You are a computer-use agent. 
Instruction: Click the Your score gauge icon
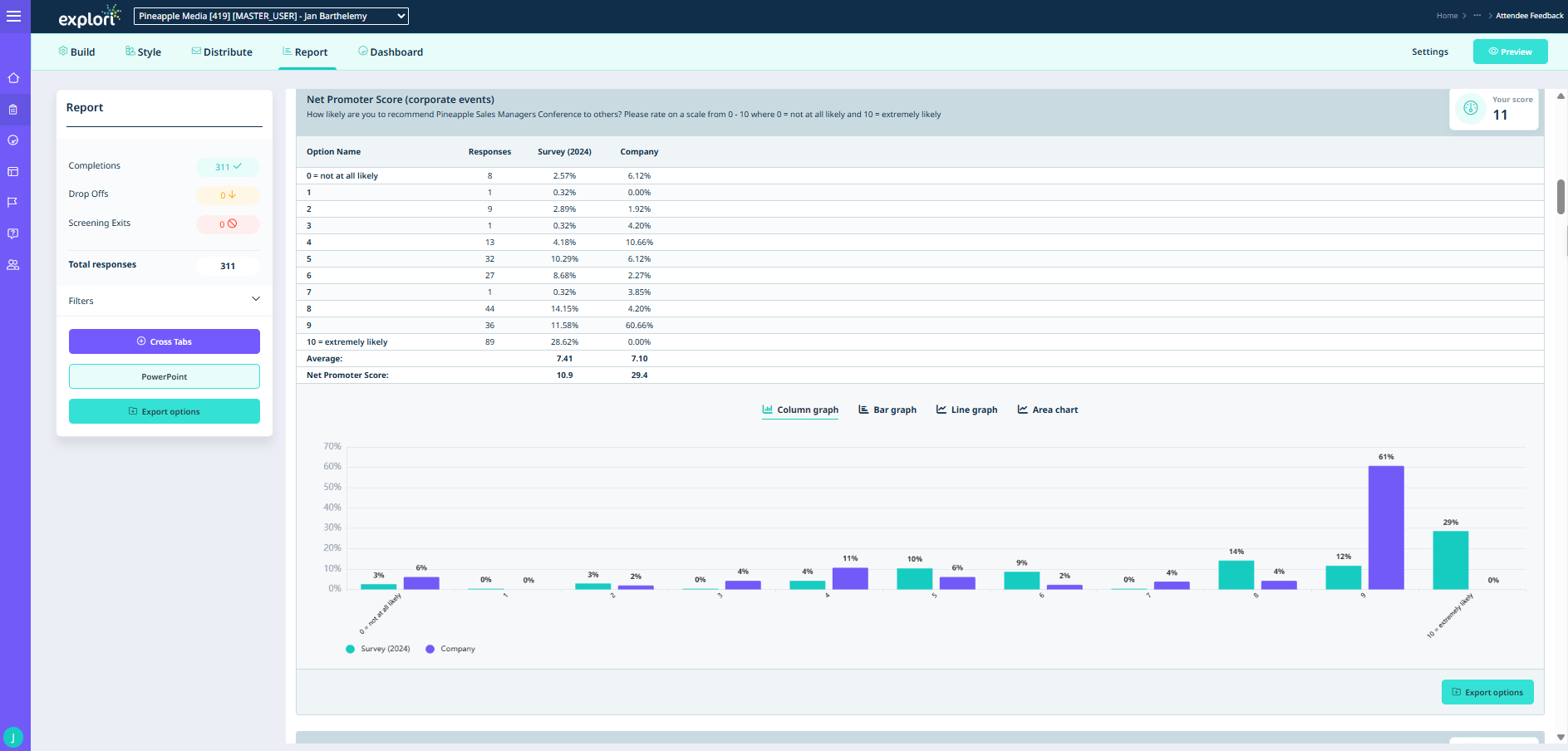point(1471,108)
